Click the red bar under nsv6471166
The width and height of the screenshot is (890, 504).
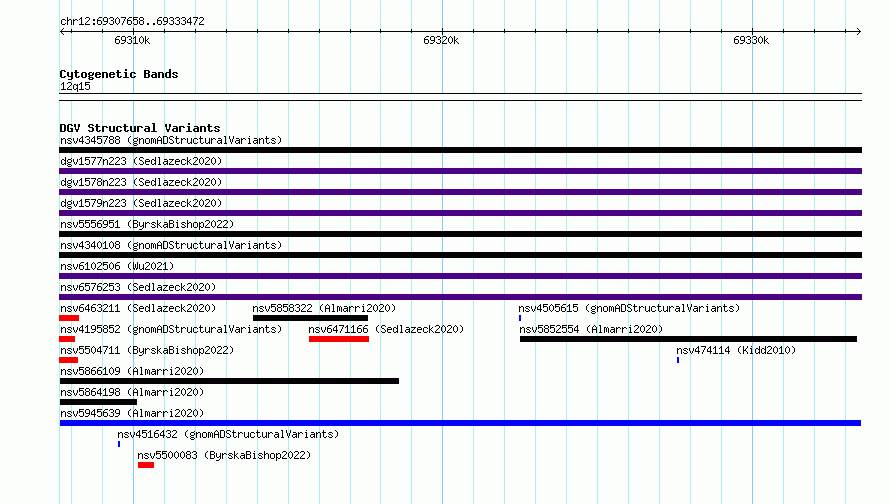339,339
